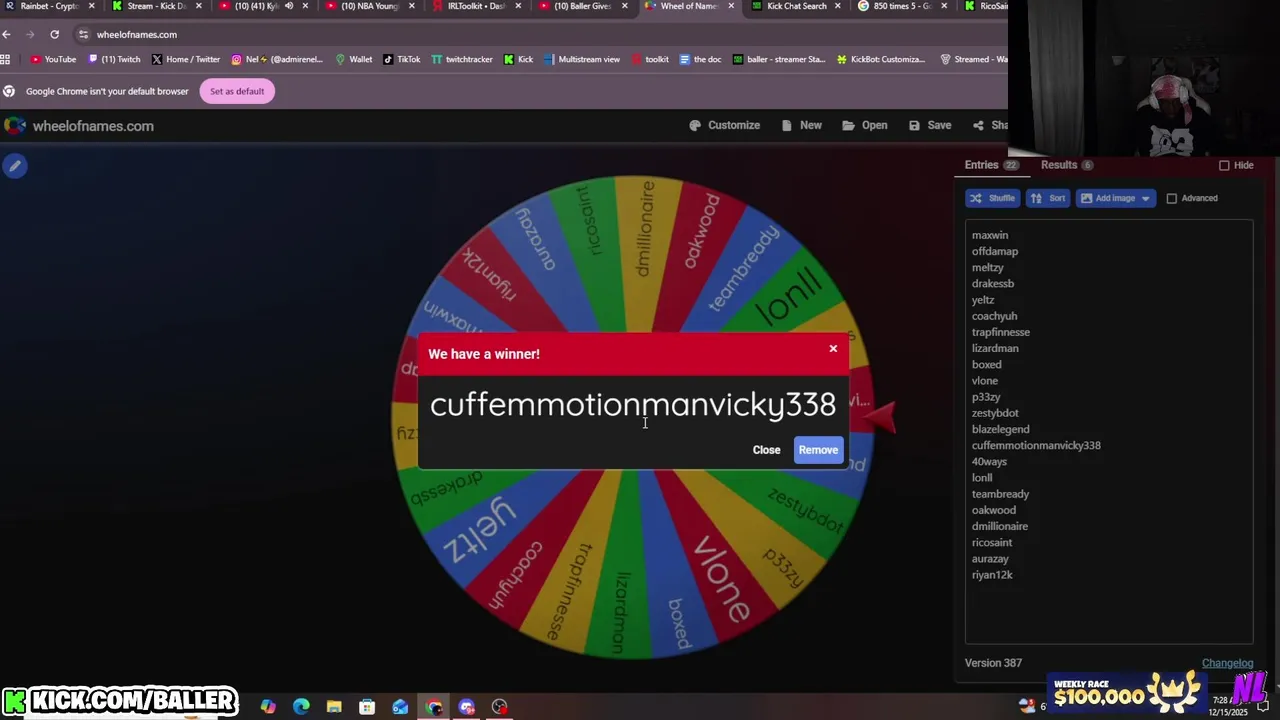Image resolution: width=1280 pixels, height=720 pixels.
Task: Open File Explorer from the taskbar
Action: coord(334,707)
